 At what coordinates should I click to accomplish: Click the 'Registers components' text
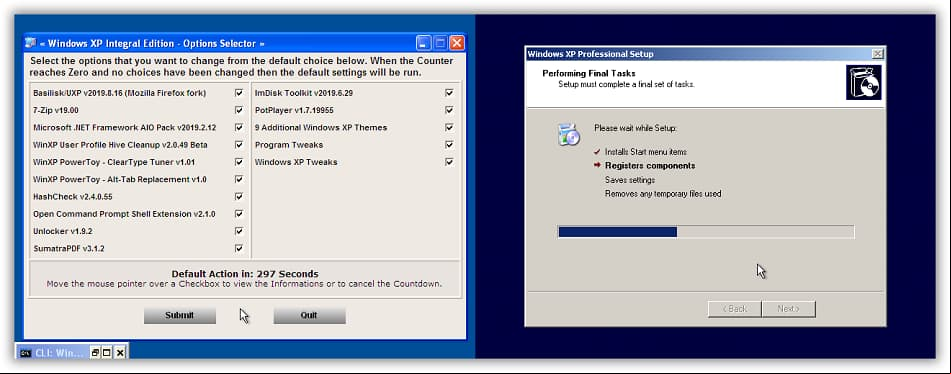coord(650,165)
